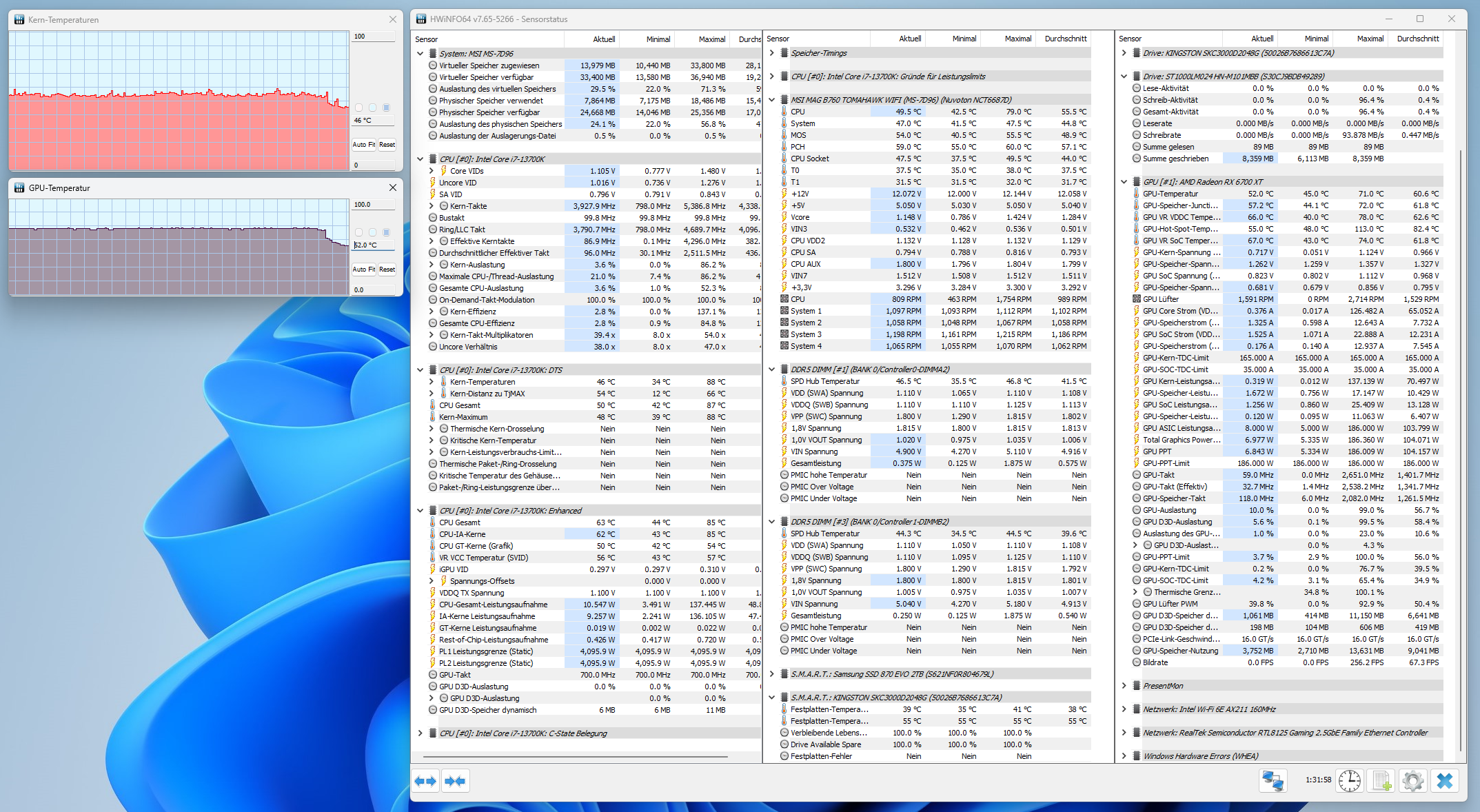Click the Maximal column header in left panel
The width and height of the screenshot is (1480, 812).
pos(711,39)
